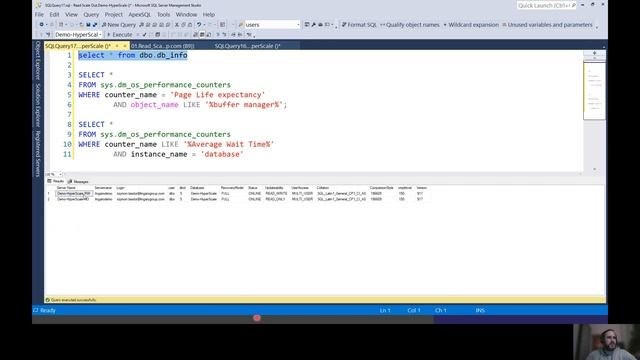Open the 'users' find combo box dropdown
Screen dimensions: 640x360
298,25
